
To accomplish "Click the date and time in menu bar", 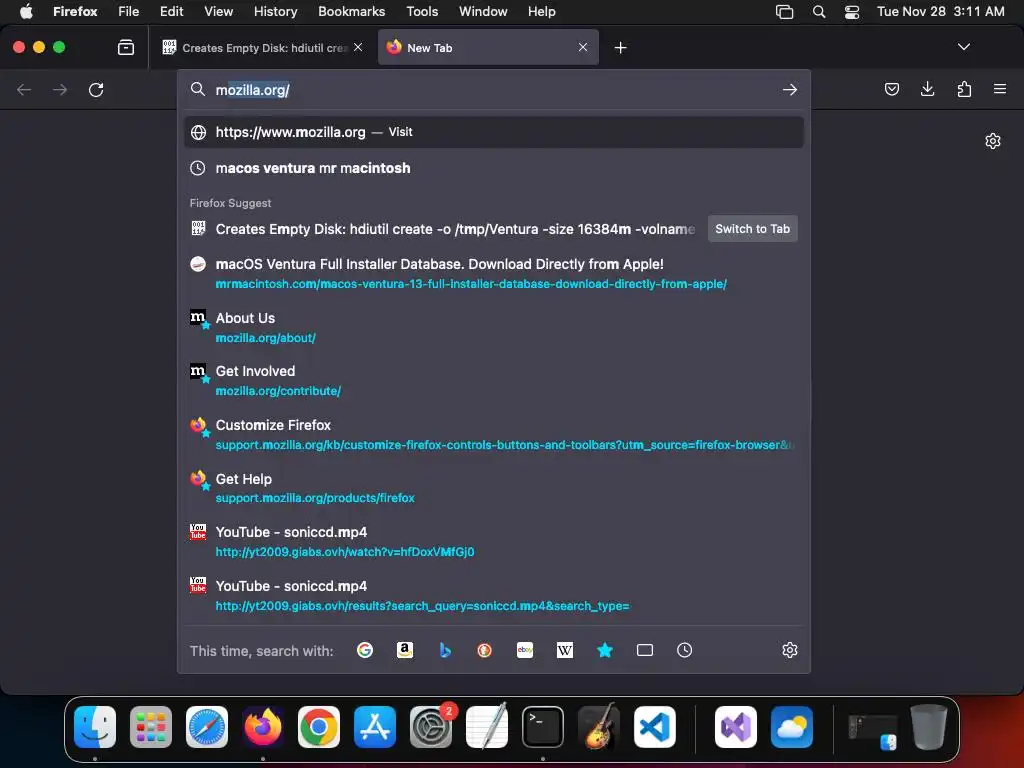I will [x=940, y=12].
